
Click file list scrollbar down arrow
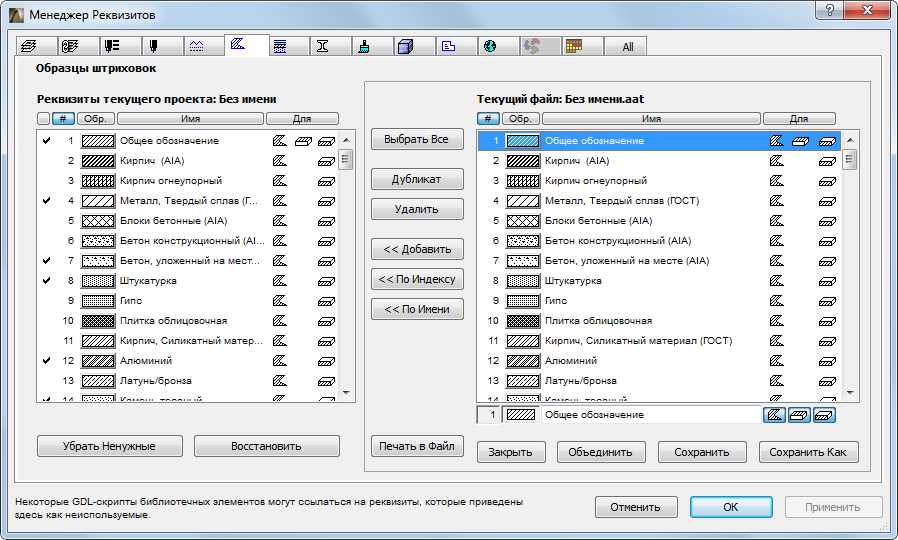tap(850, 393)
